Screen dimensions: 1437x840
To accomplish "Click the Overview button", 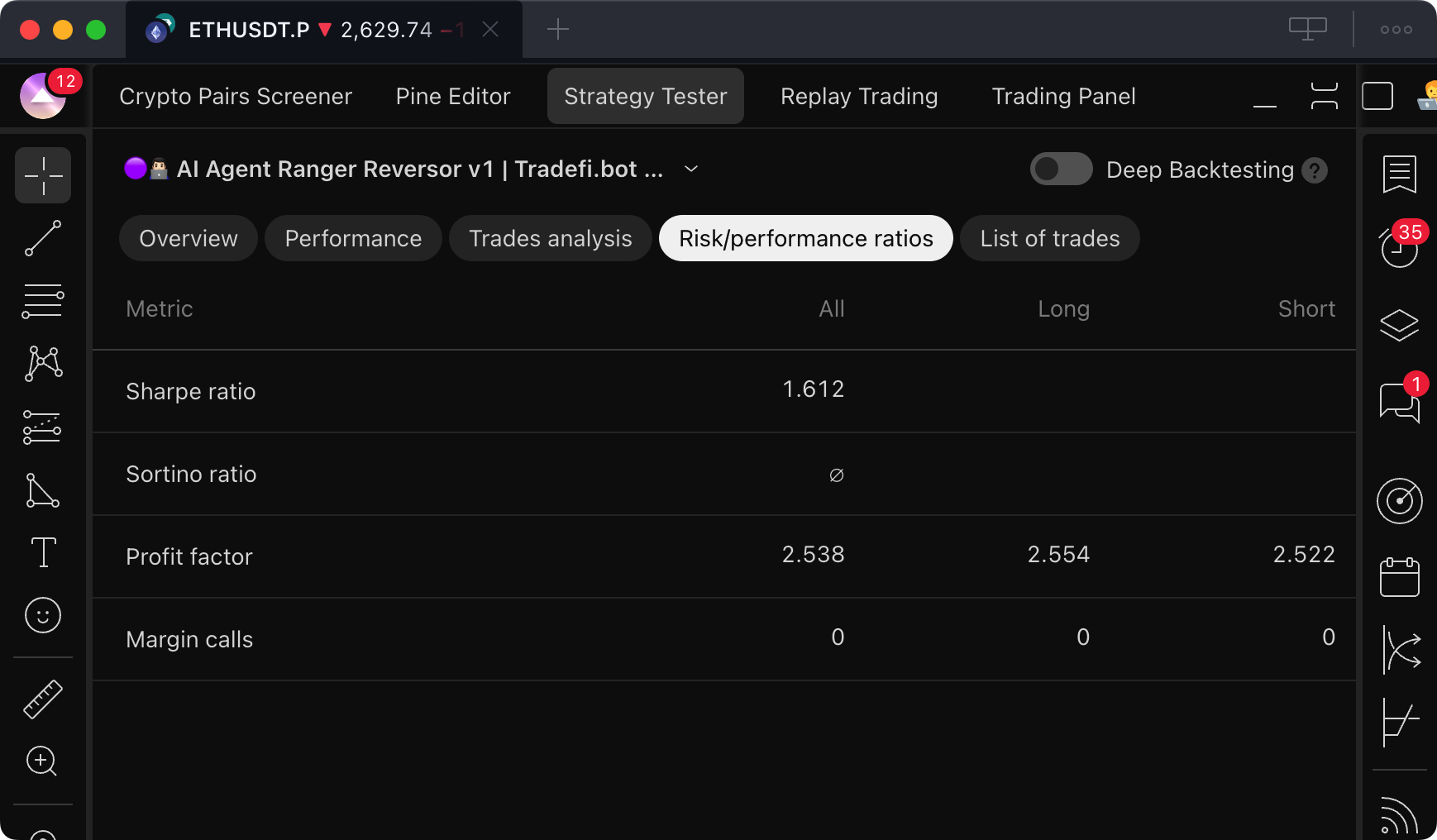I will pyautogui.click(x=189, y=239).
